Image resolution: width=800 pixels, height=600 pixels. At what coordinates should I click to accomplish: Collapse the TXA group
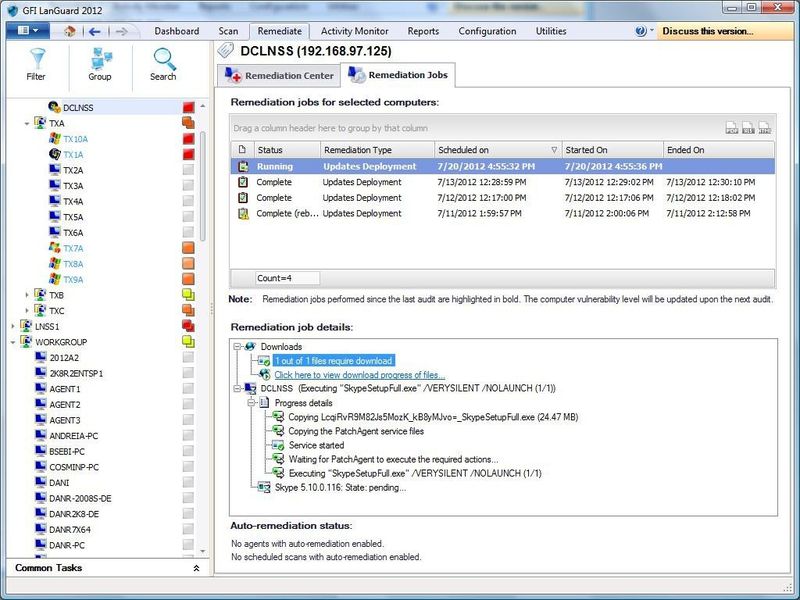click(27, 123)
